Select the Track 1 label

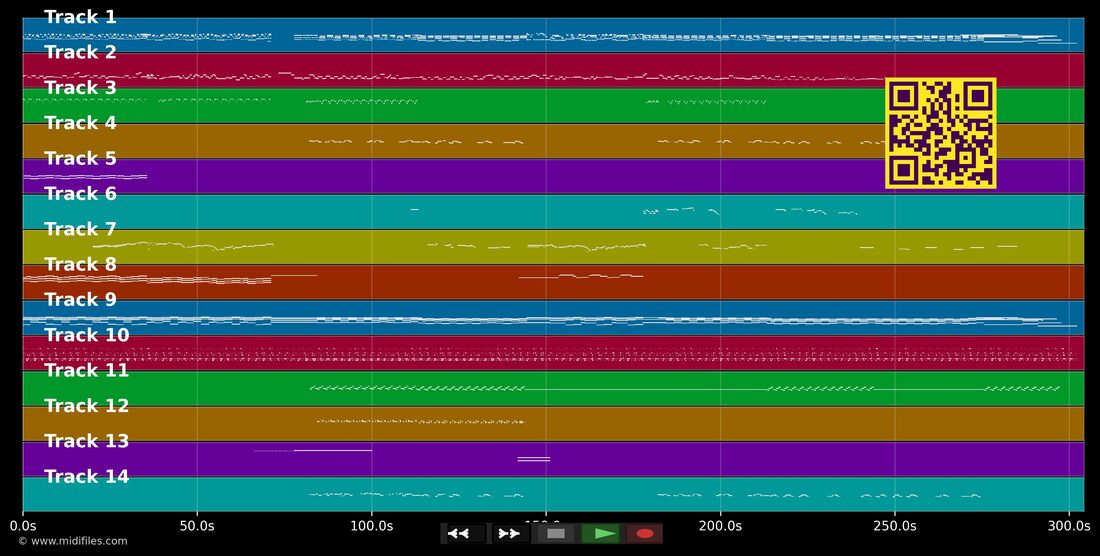click(x=80, y=18)
